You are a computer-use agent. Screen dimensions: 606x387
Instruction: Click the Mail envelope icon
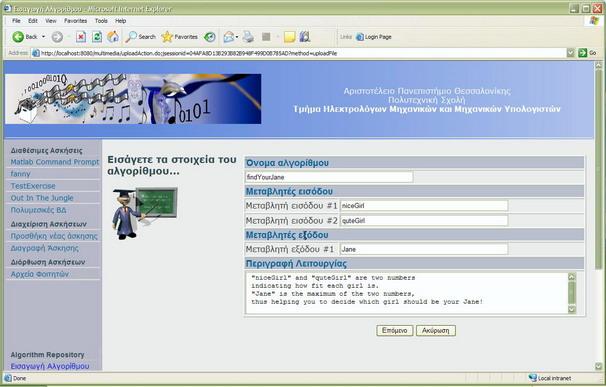click(229, 37)
